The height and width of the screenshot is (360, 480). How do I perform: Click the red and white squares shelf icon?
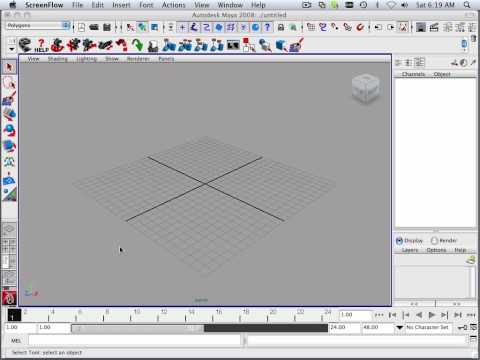point(249,45)
